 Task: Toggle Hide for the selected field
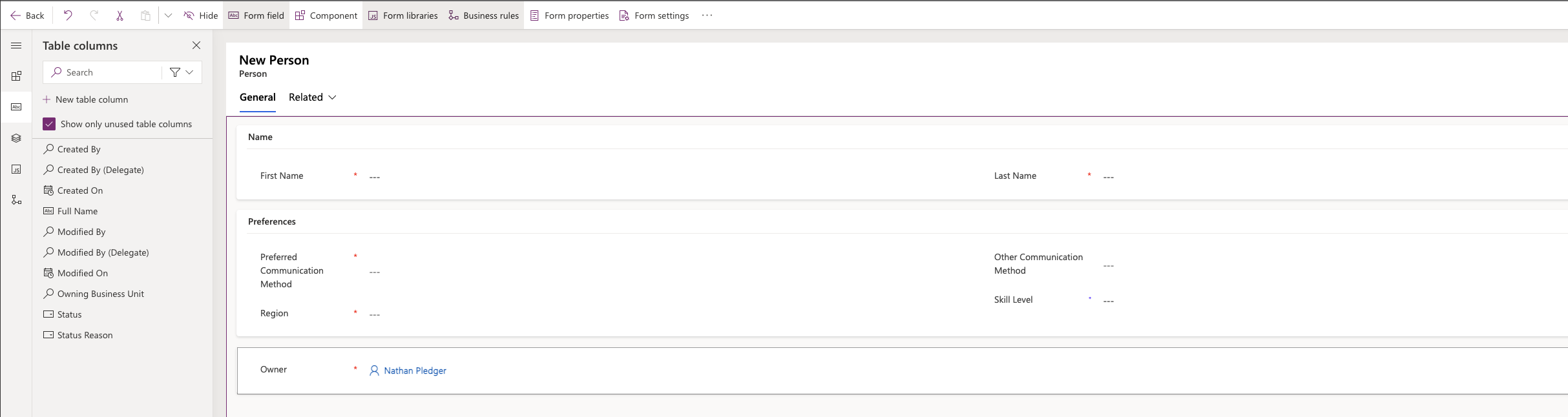point(201,15)
